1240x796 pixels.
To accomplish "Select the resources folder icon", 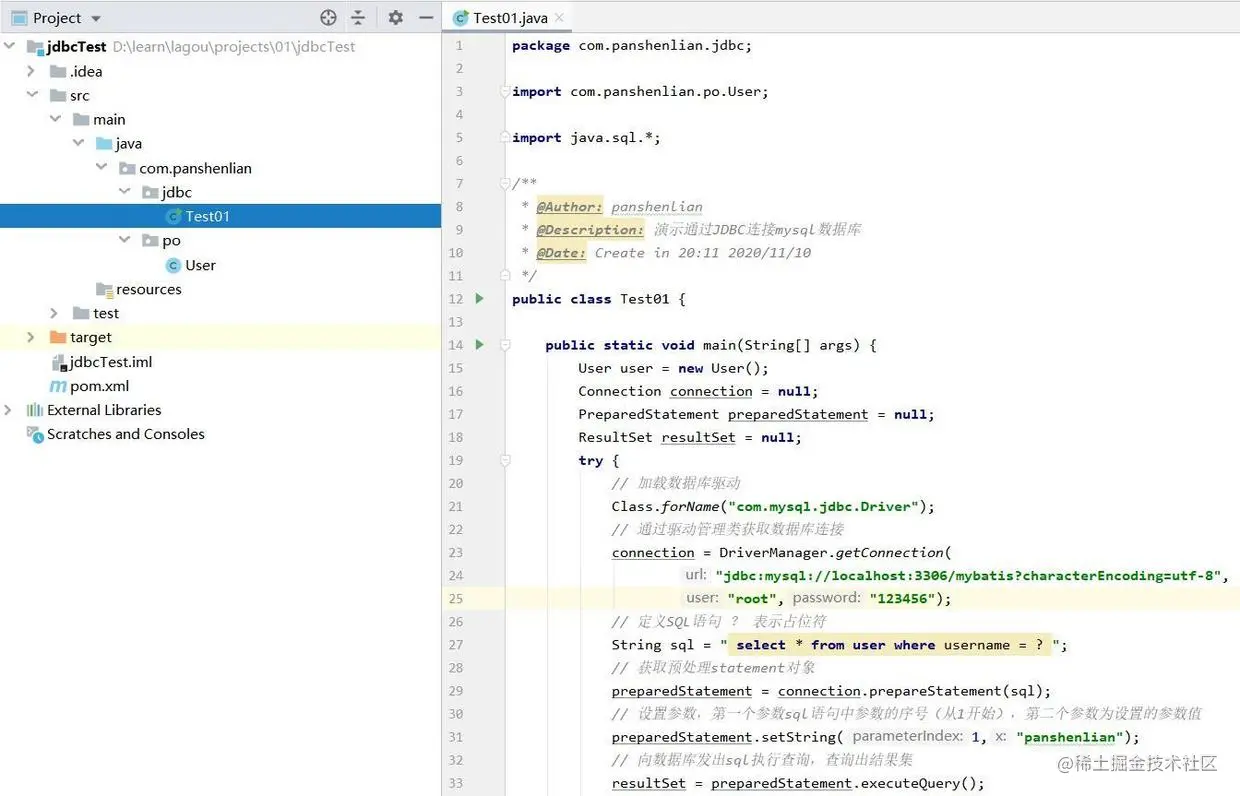I will (x=104, y=289).
